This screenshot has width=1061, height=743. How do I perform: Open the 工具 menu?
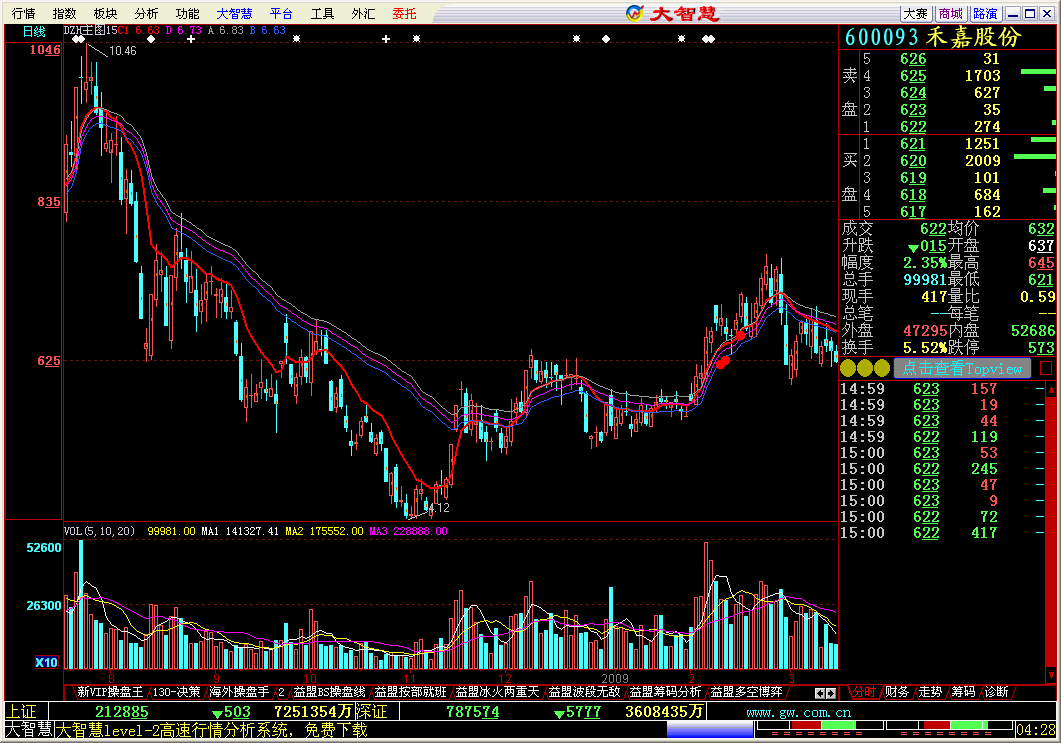322,14
